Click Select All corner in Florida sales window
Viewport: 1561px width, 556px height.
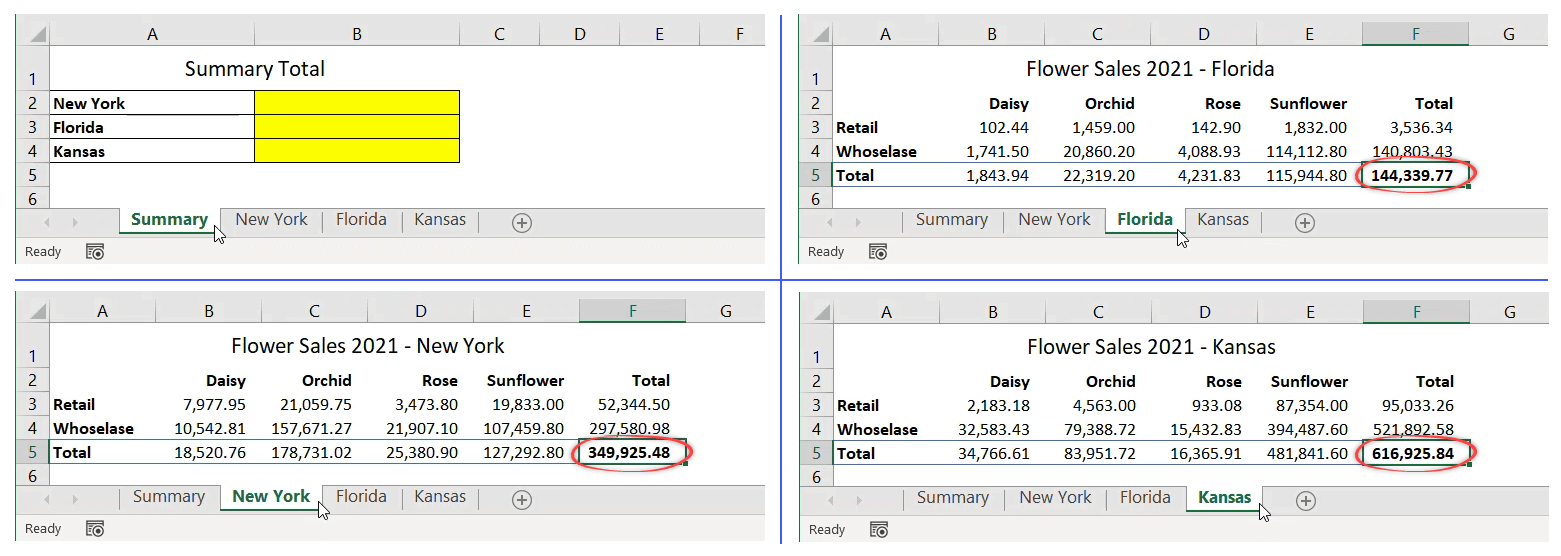[x=816, y=35]
